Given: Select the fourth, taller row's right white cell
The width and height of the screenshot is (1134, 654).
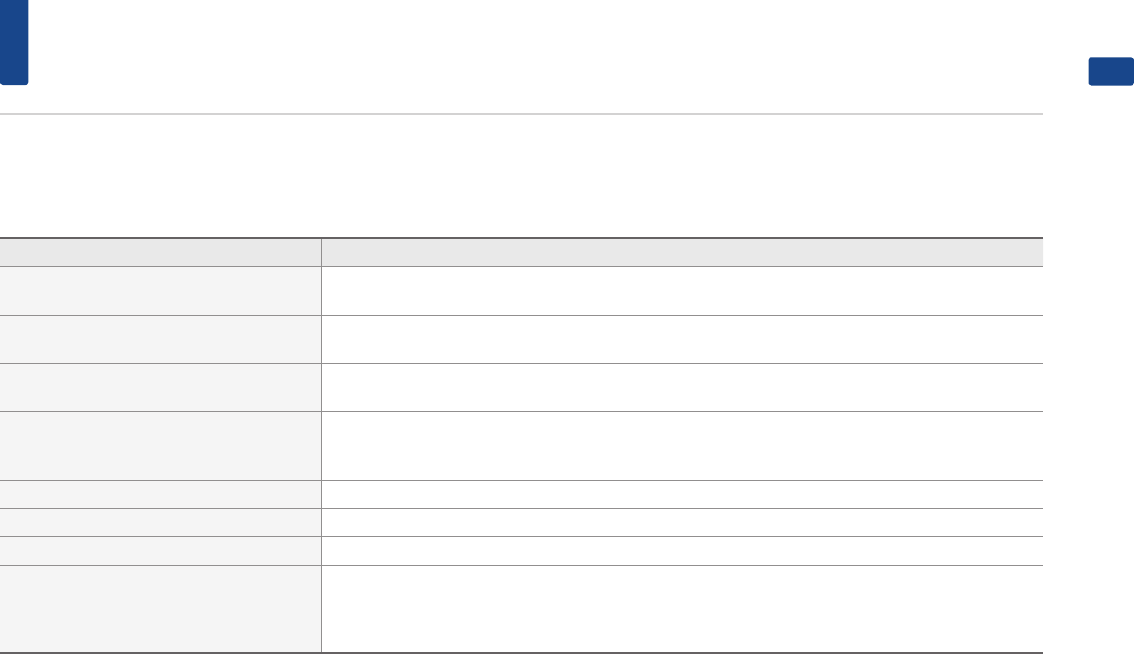Looking at the screenshot, I should 682,446.
